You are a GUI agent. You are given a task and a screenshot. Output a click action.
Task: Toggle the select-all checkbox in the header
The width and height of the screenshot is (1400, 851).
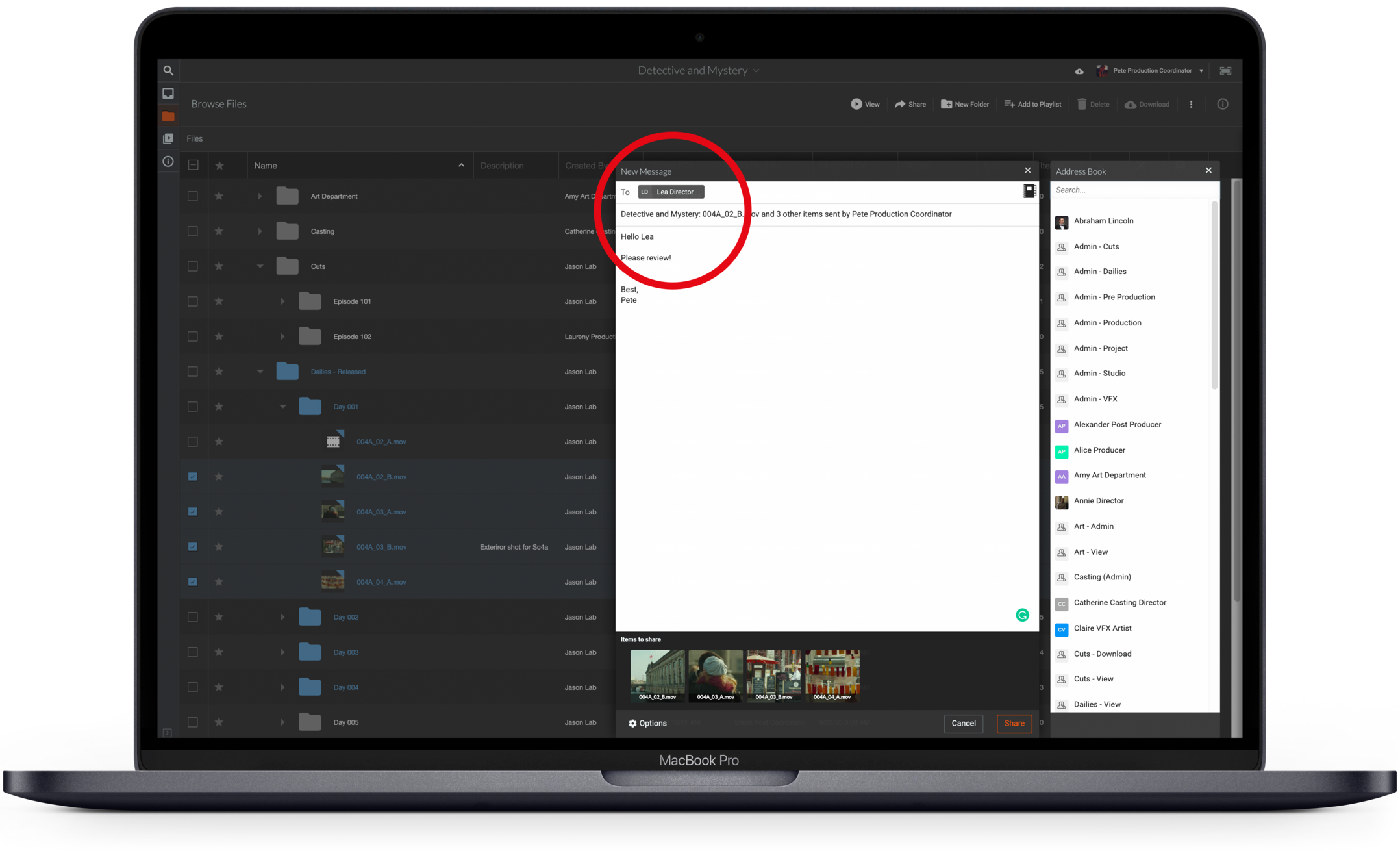point(194,165)
